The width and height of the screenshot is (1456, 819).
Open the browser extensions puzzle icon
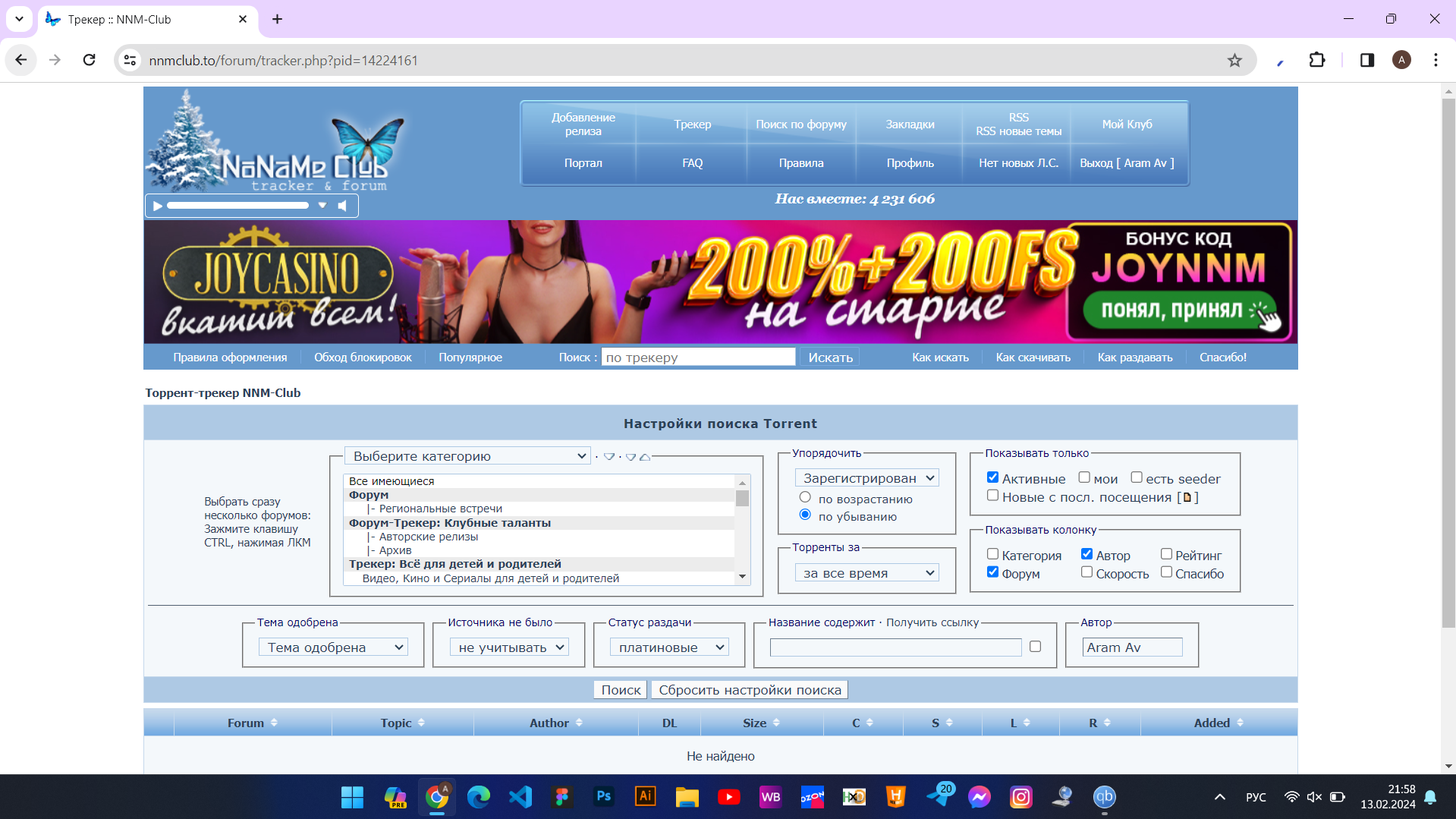[x=1317, y=61]
